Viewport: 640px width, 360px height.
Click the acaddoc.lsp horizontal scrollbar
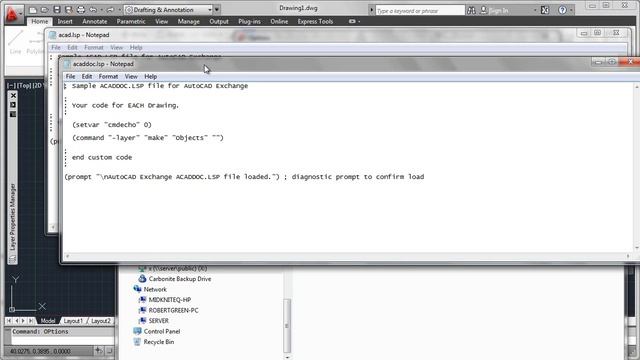[347, 256]
